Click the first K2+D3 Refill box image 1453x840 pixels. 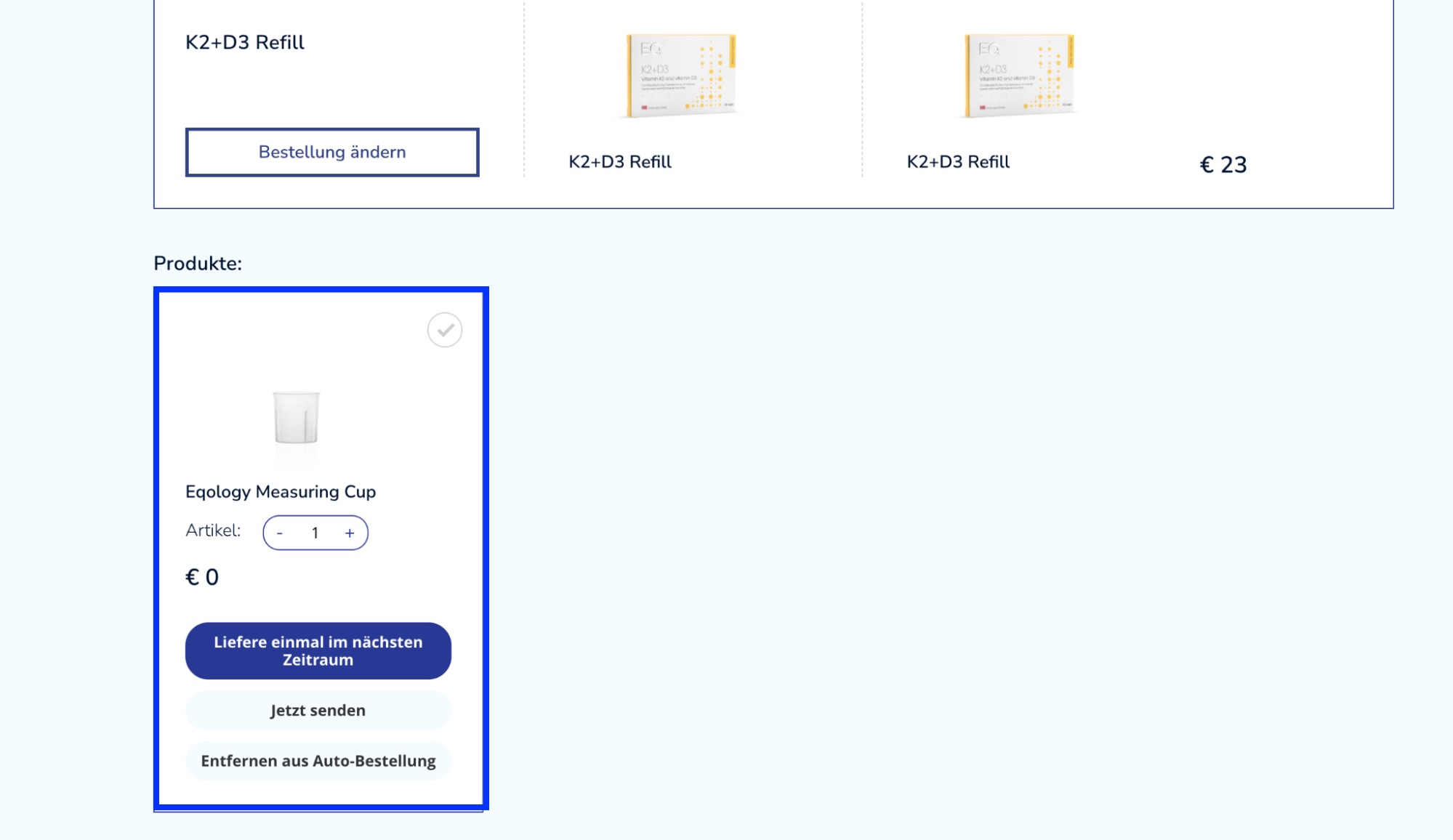(681, 75)
